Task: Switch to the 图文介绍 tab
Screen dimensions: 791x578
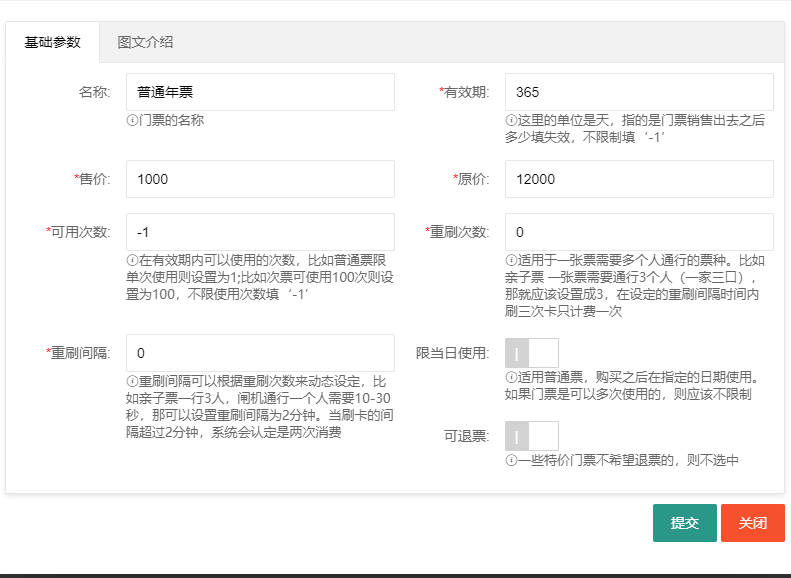Action: pos(145,42)
